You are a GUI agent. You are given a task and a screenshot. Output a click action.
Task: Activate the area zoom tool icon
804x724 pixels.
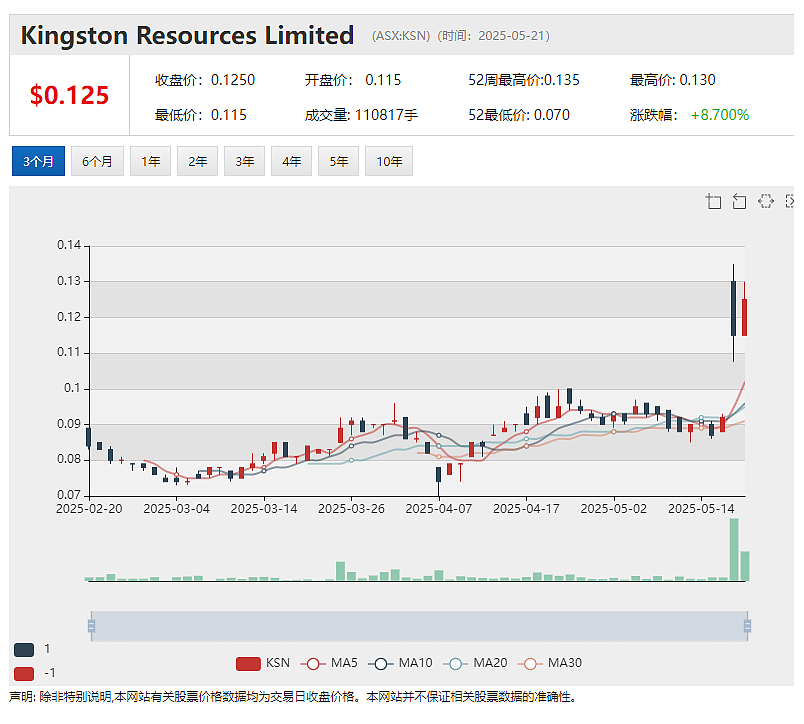(x=713, y=202)
